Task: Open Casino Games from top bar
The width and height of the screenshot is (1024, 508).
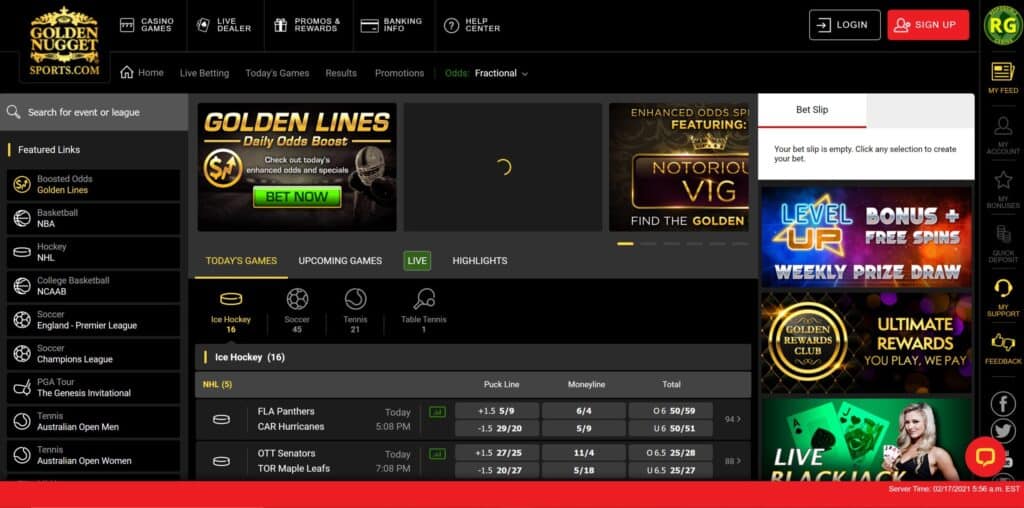Action: [x=146, y=25]
